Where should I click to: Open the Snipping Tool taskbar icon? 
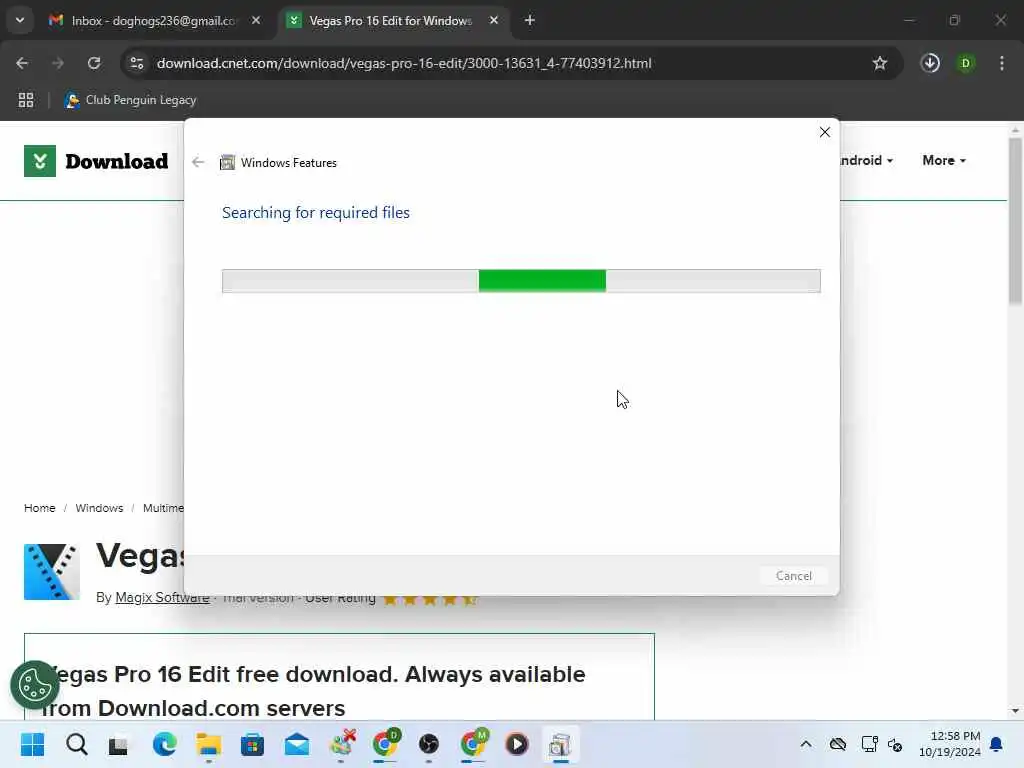341,744
